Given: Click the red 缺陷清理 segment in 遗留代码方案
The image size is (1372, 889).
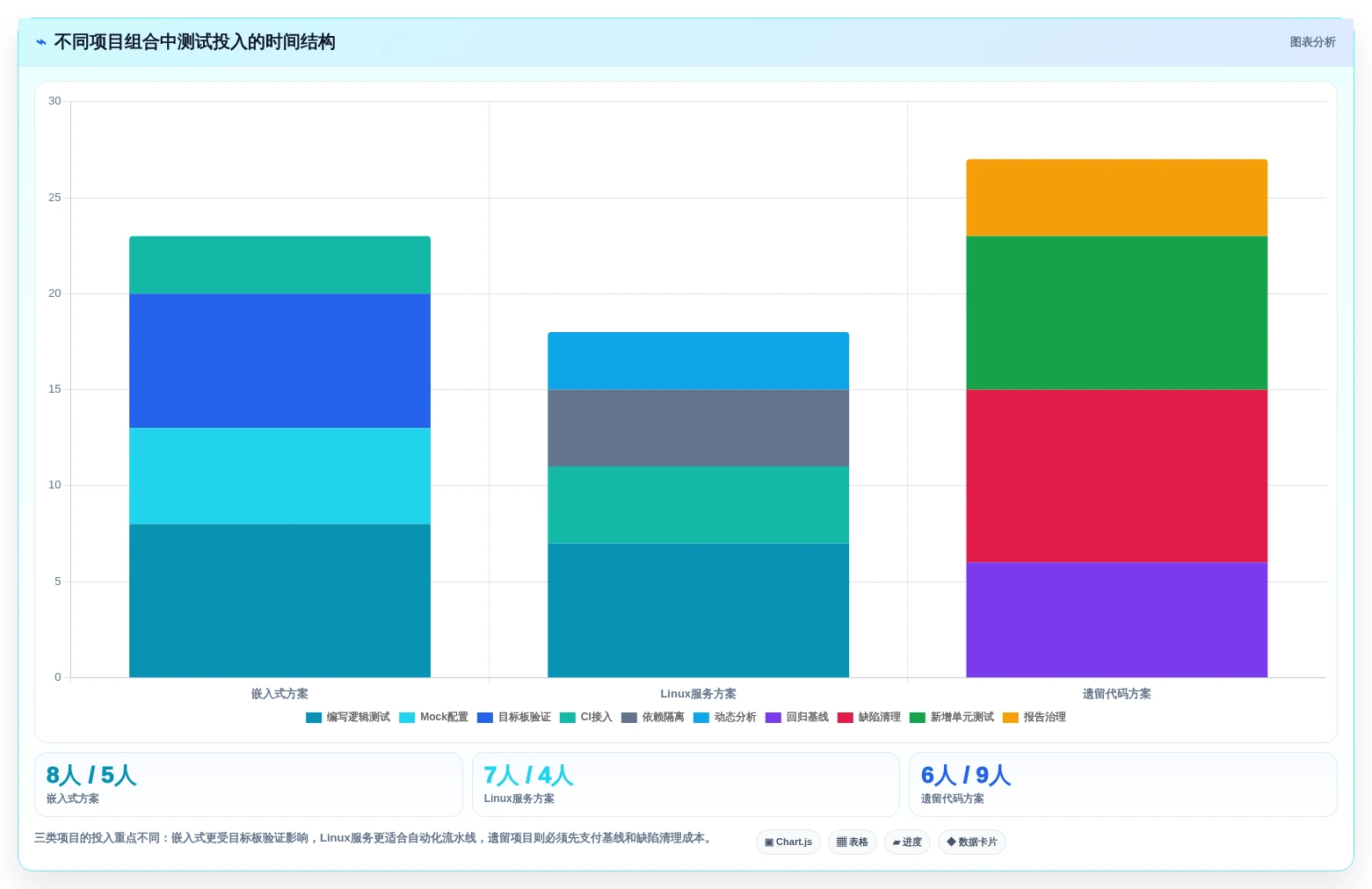Looking at the screenshot, I should (x=1117, y=476).
